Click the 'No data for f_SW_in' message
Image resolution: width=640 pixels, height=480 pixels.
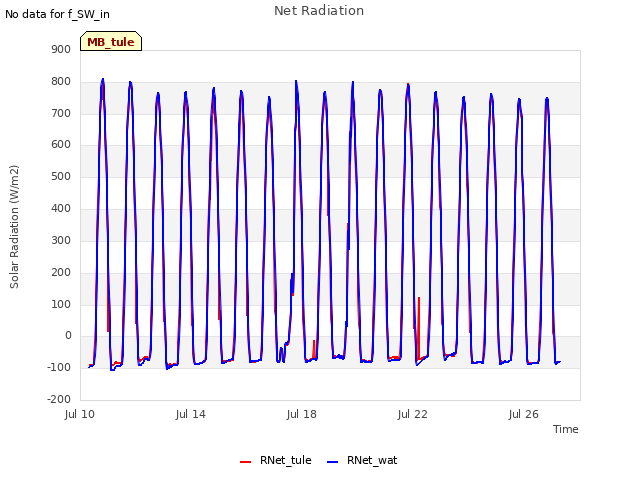point(57,14)
